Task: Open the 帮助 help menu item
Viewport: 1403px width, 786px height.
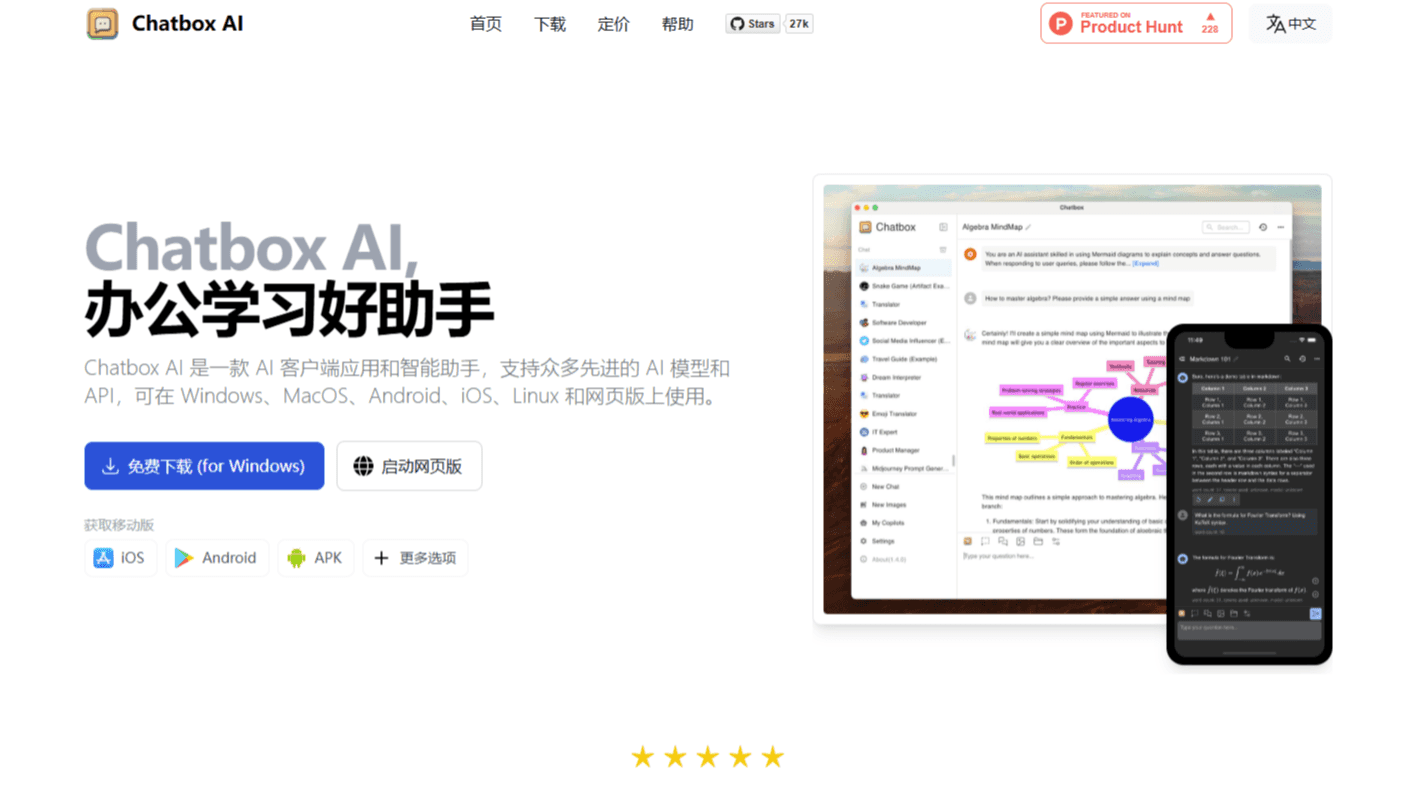Action: (x=678, y=24)
